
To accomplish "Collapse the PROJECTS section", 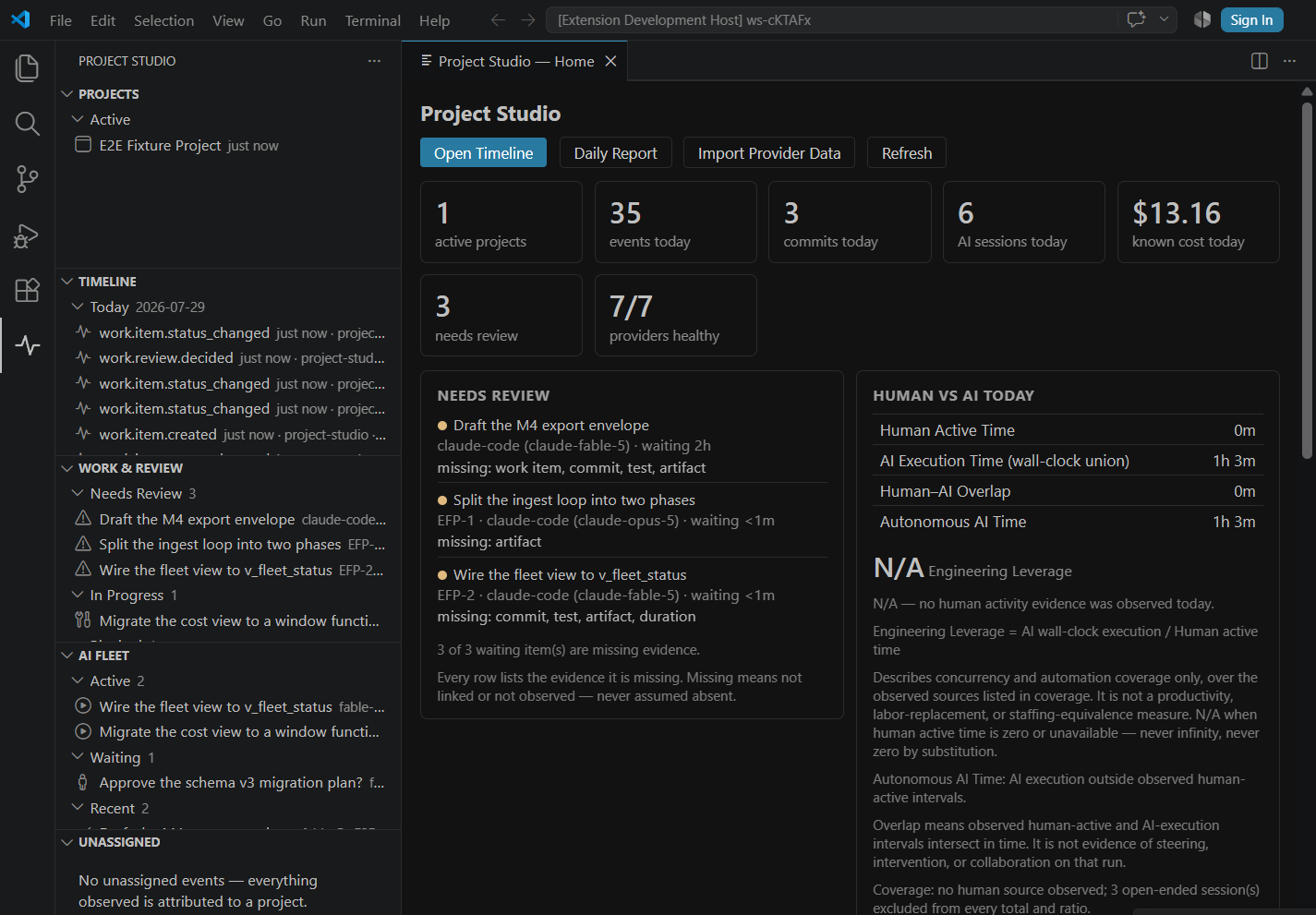I will pyautogui.click(x=66, y=94).
